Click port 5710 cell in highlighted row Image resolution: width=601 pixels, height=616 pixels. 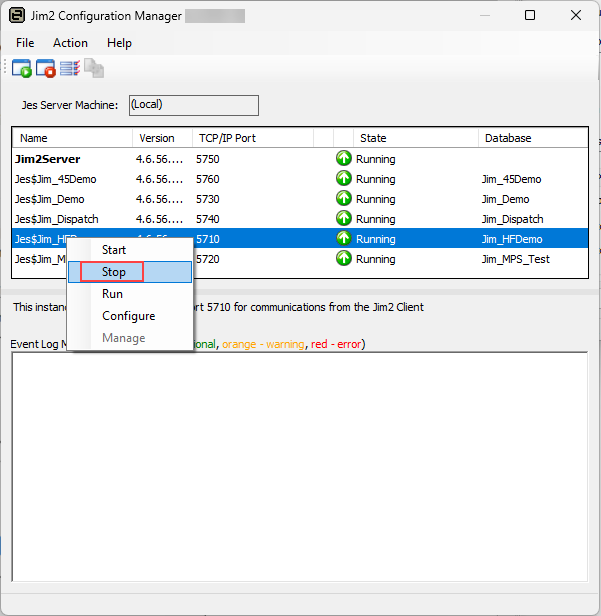pos(208,239)
